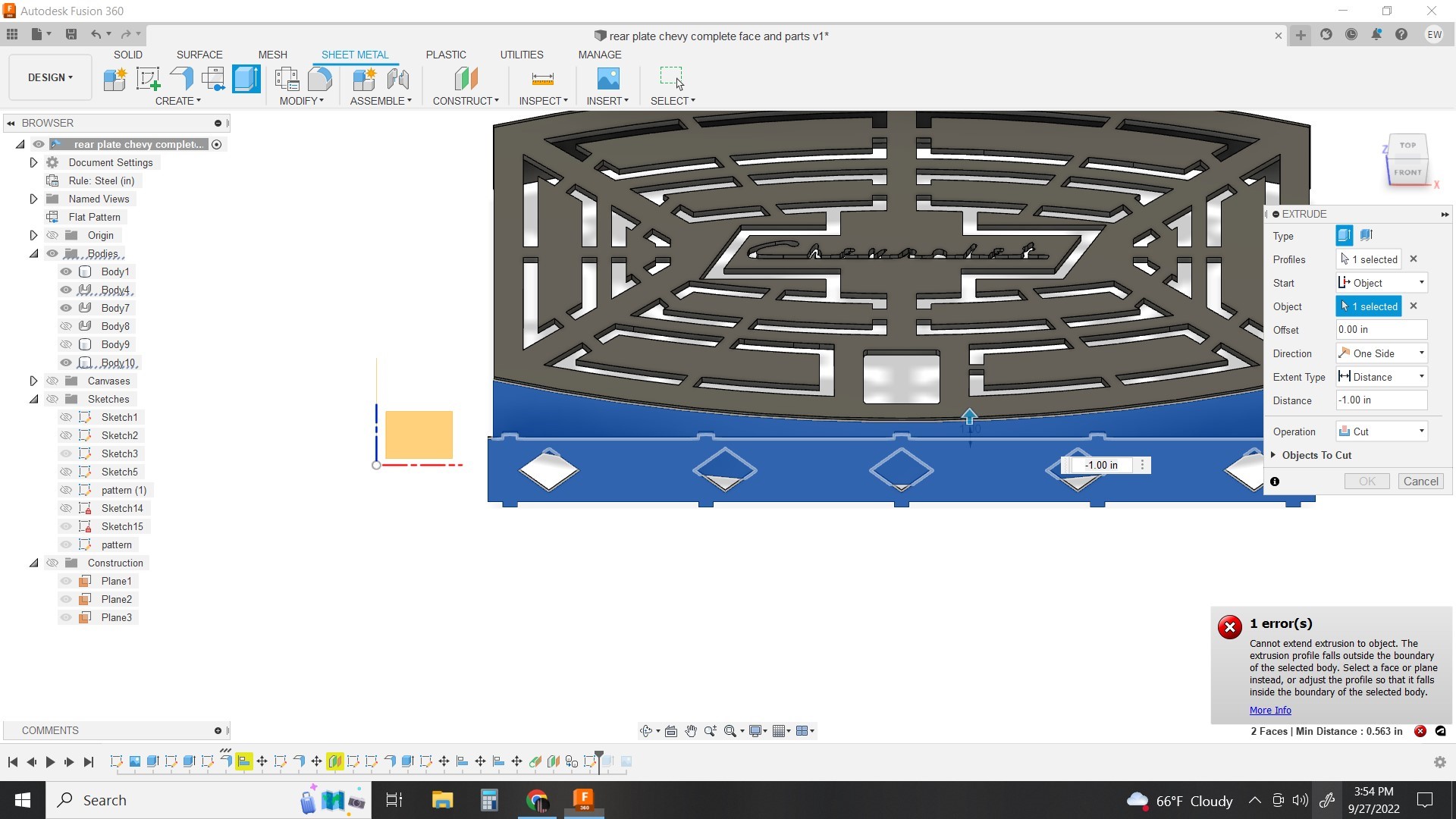The height and width of the screenshot is (819, 1456).
Task: Open the Windows Start menu
Action: [23, 801]
